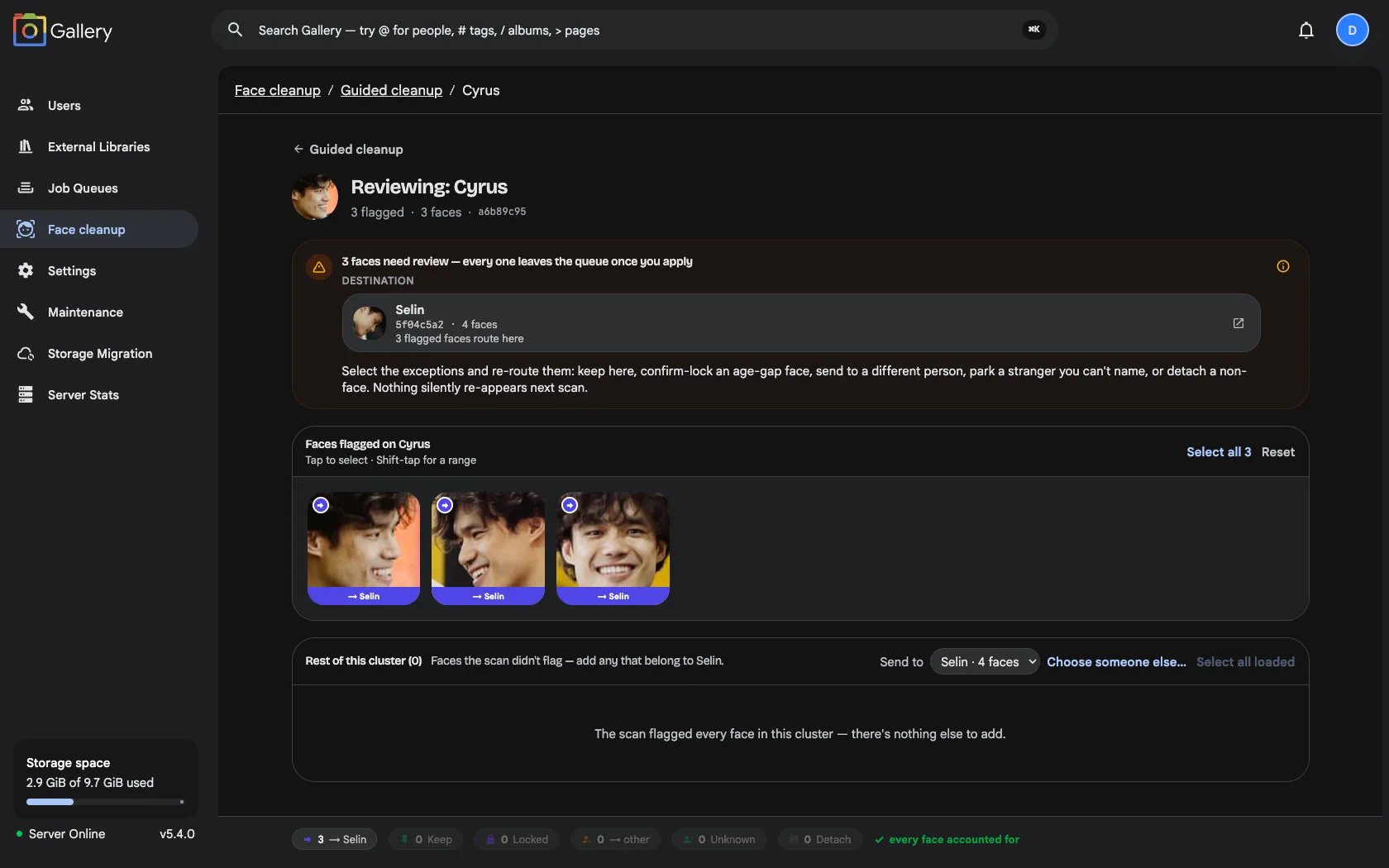
Task: Click the 3 → Selin summary chip
Action: (334, 839)
